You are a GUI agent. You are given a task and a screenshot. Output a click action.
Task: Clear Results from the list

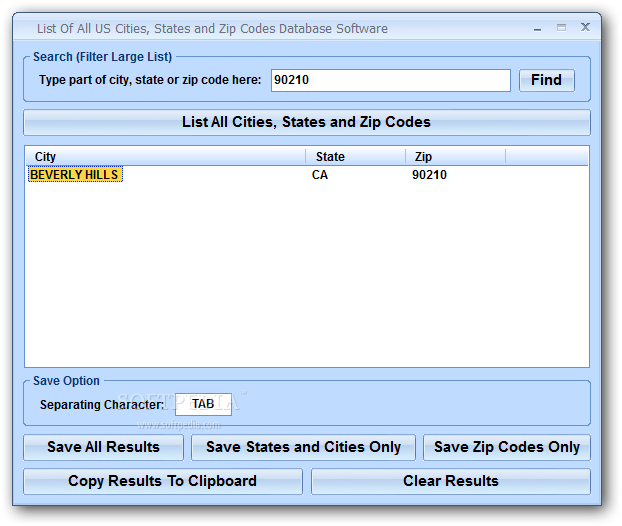[451, 481]
